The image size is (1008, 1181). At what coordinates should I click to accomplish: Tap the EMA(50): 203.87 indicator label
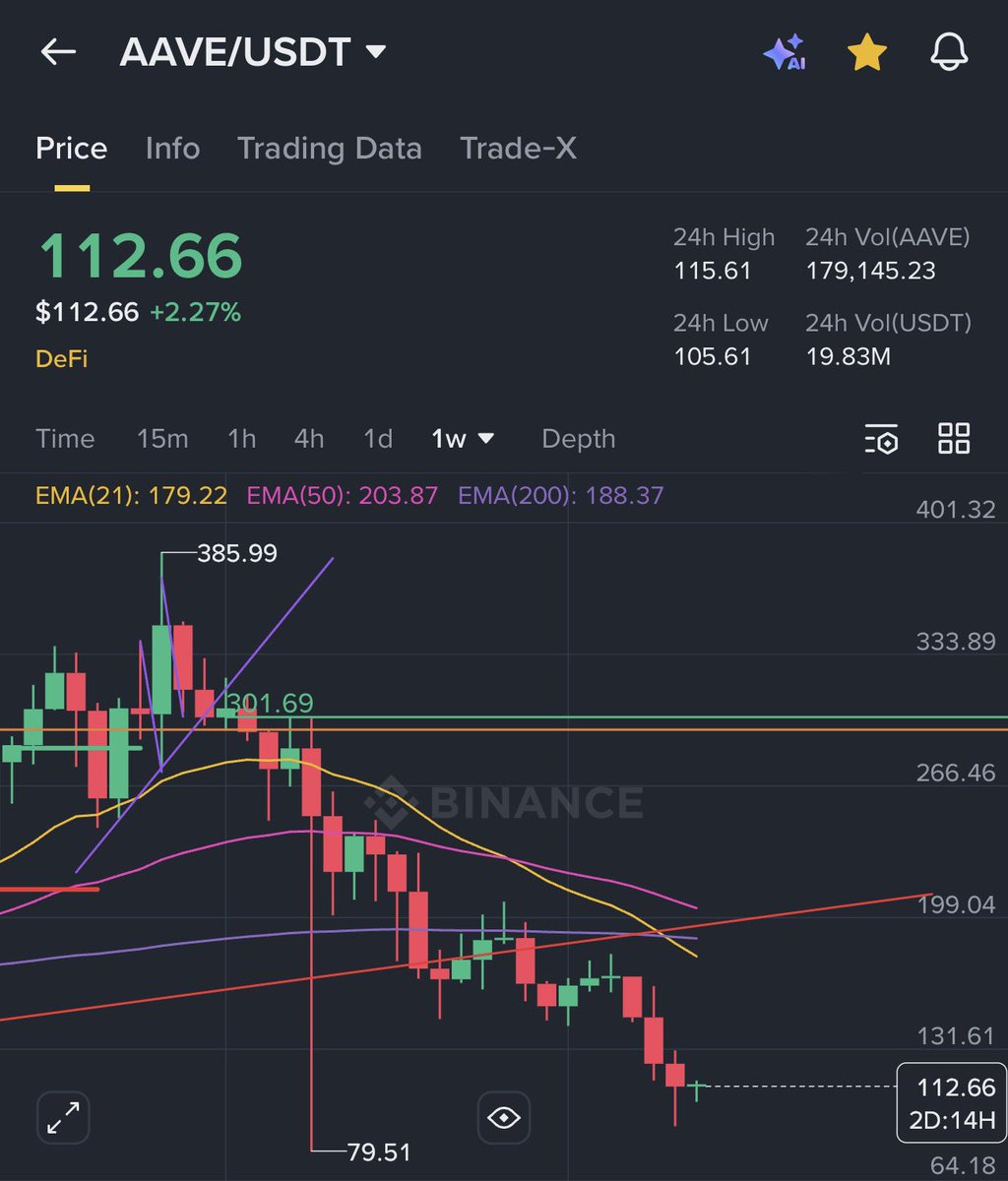tap(342, 495)
